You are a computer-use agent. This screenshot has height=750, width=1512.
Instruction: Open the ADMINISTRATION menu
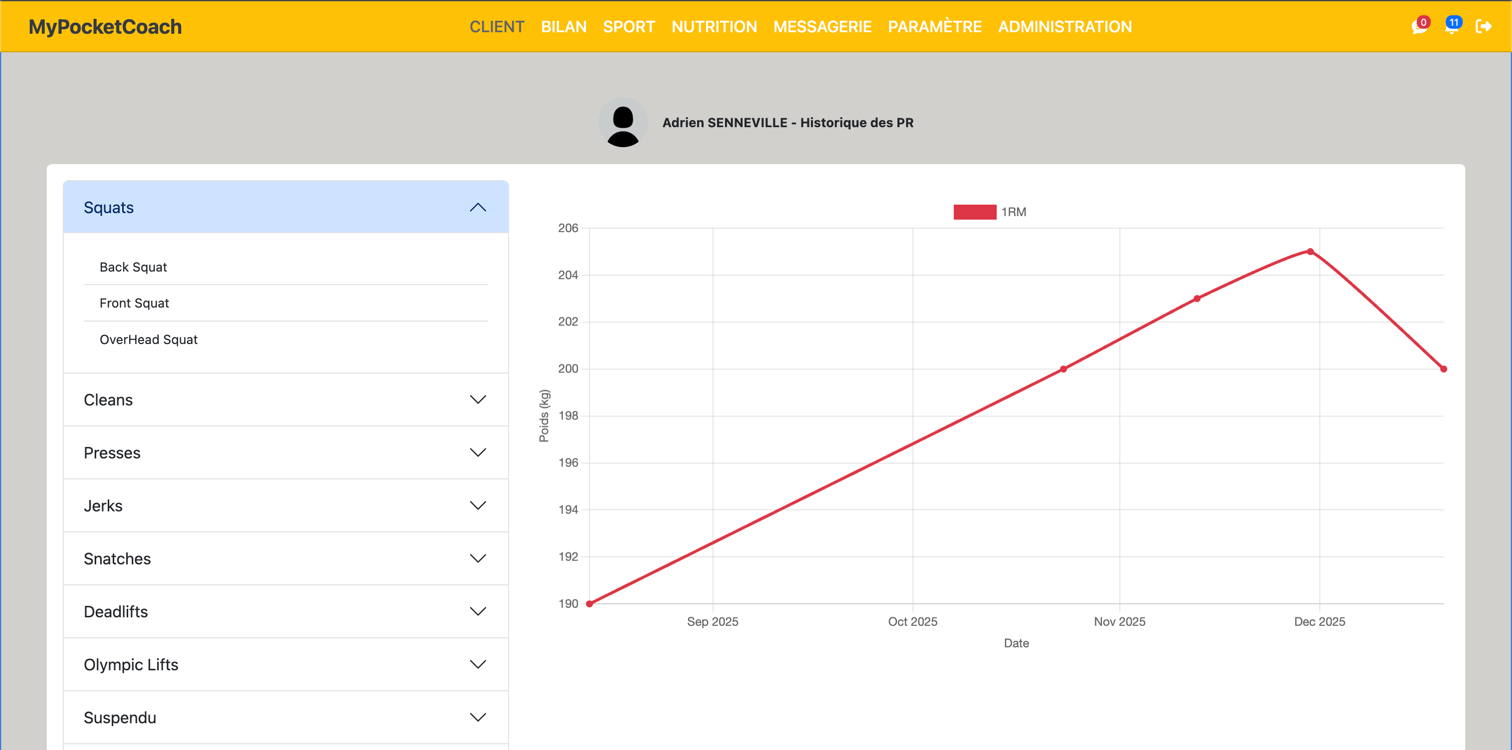pos(1064,27)
